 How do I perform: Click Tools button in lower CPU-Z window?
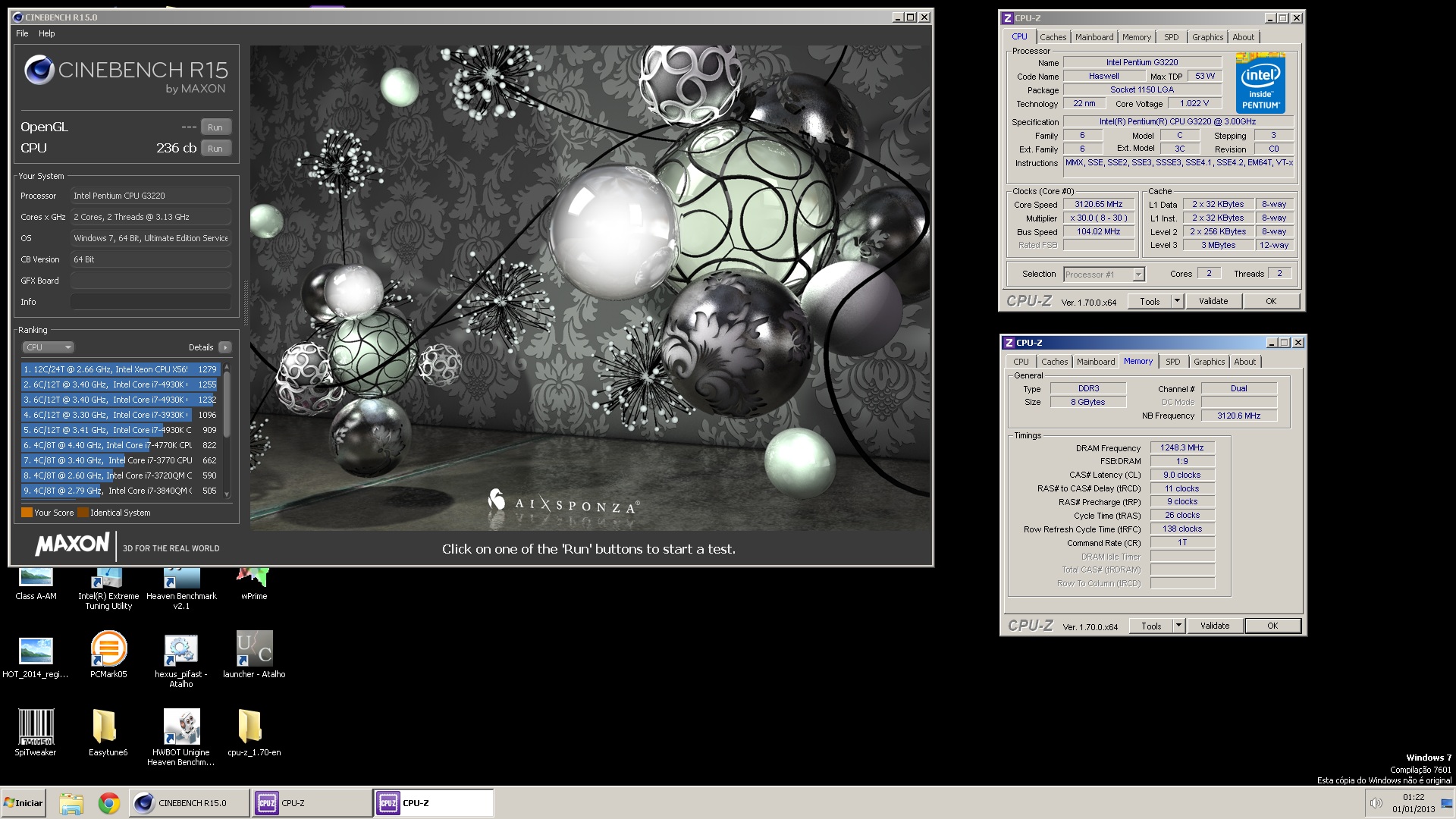pyautogui.click(x=1151, y=626)
